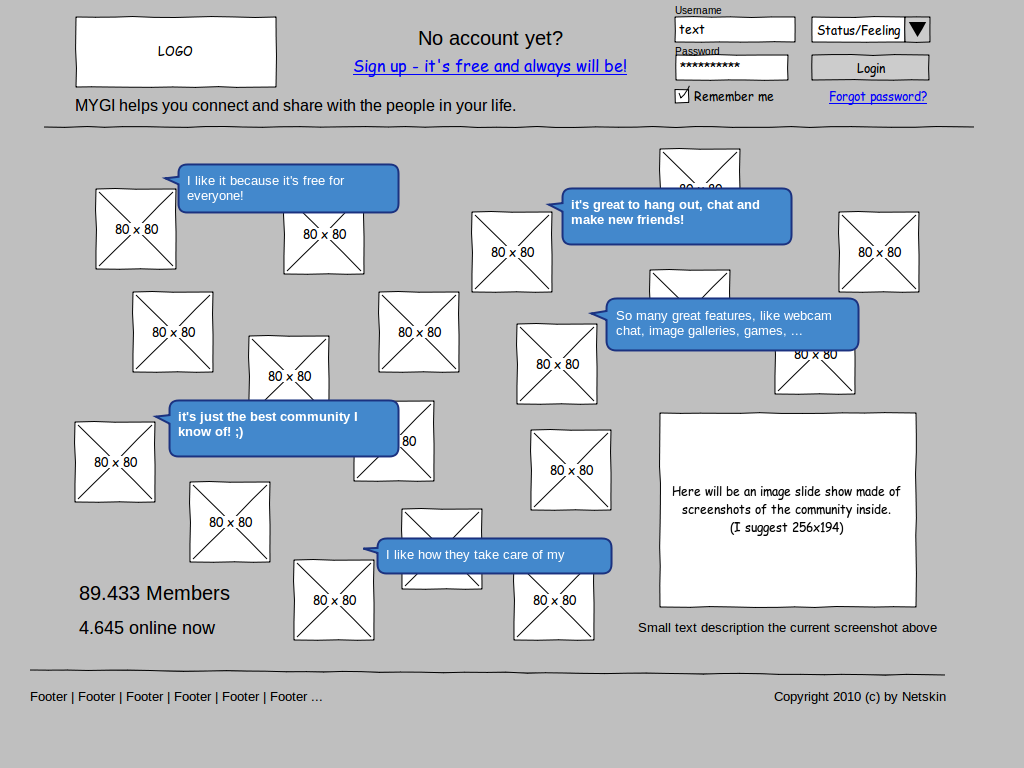Click the "So many great features" bubble
Screen dimensions: 1024x768
[x=732, y=324]
